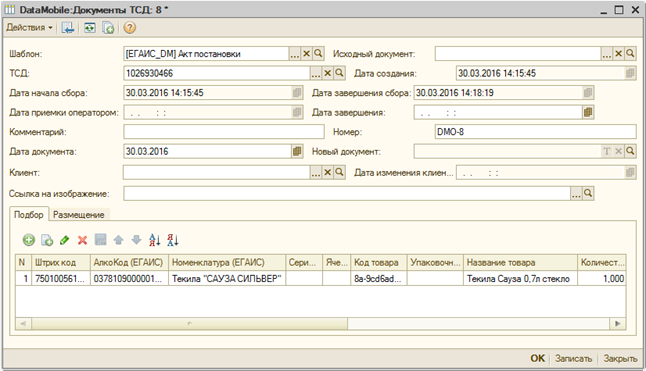Switch to the Размещение tab
Viewport: 646px width, 371px height.
click(x=79, y=215)
